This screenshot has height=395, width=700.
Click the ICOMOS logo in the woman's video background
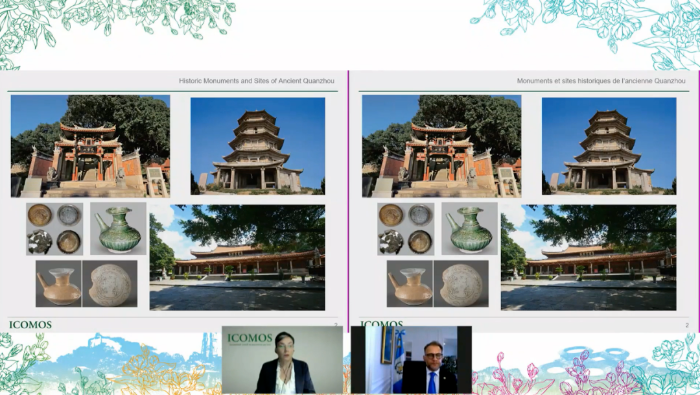pos(250,339)
